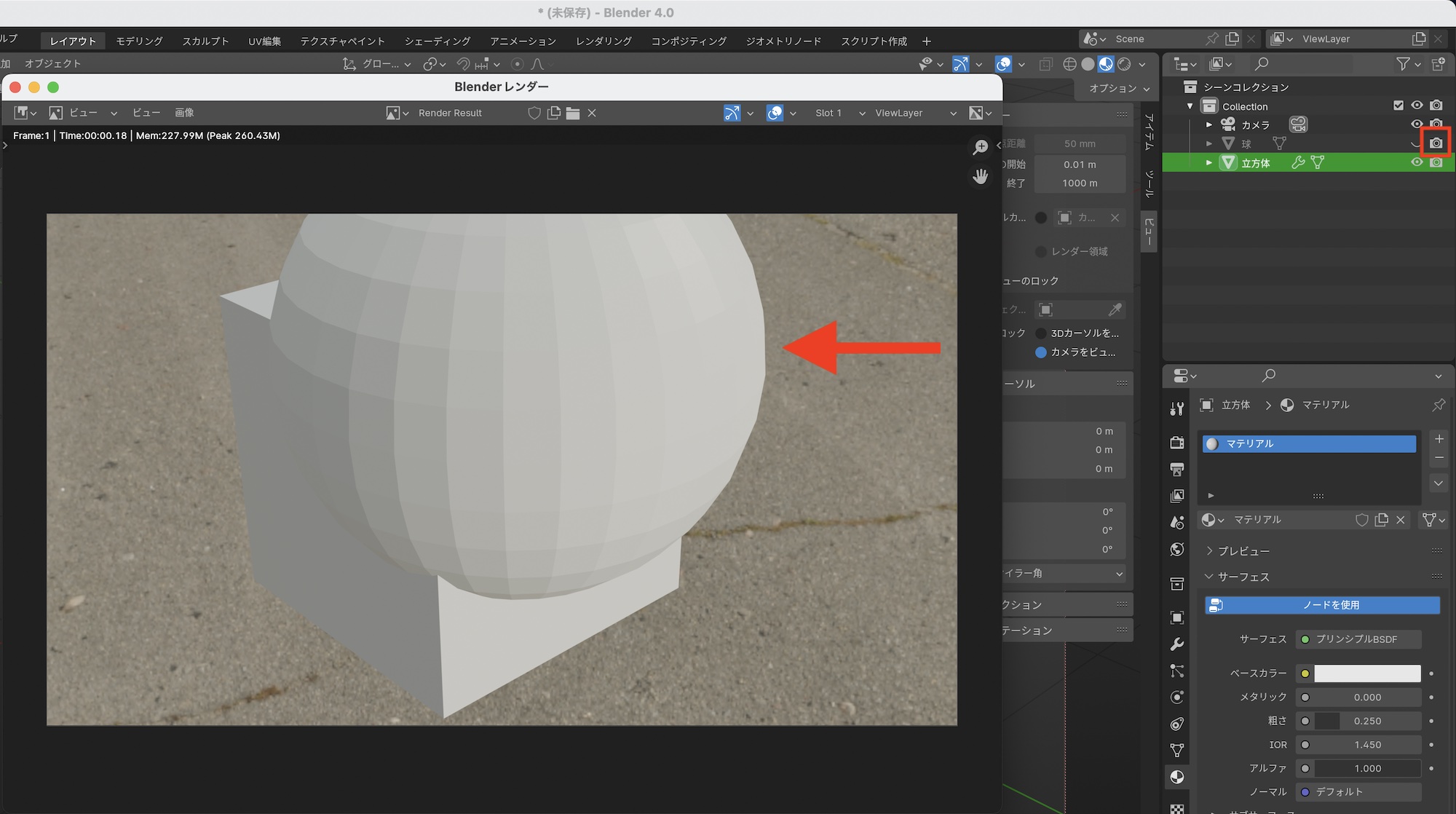Click the ノードを使用 button
Screen dimensions: 1456x814
tap(1322, 605)
